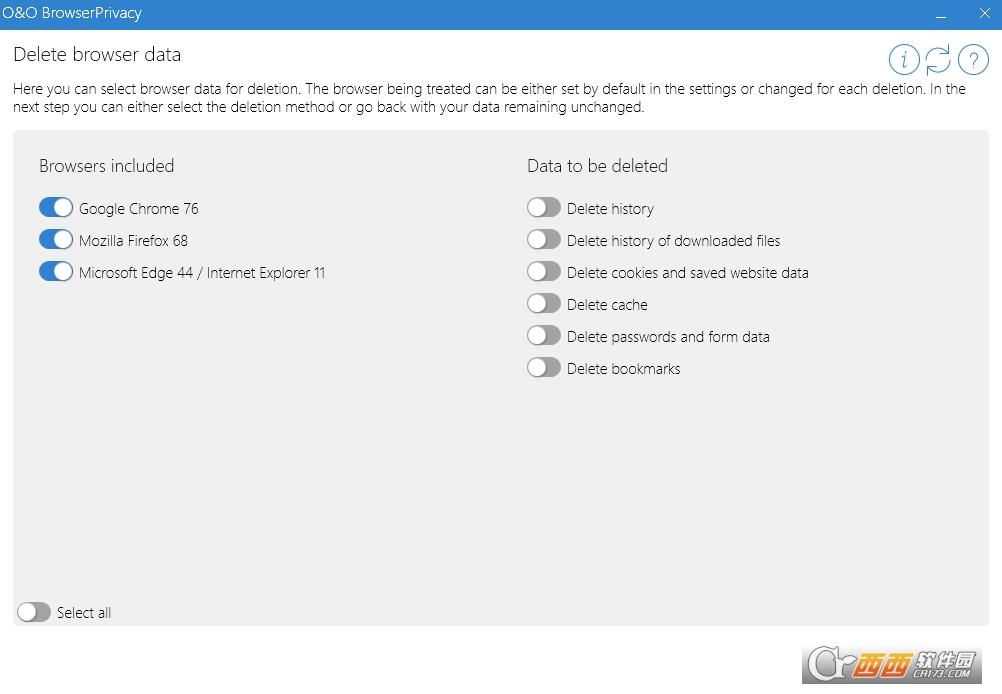Minimize the O&O BrowserPrivacy window
Viewport: 1002px width, 694px height.
coord(941,14)
